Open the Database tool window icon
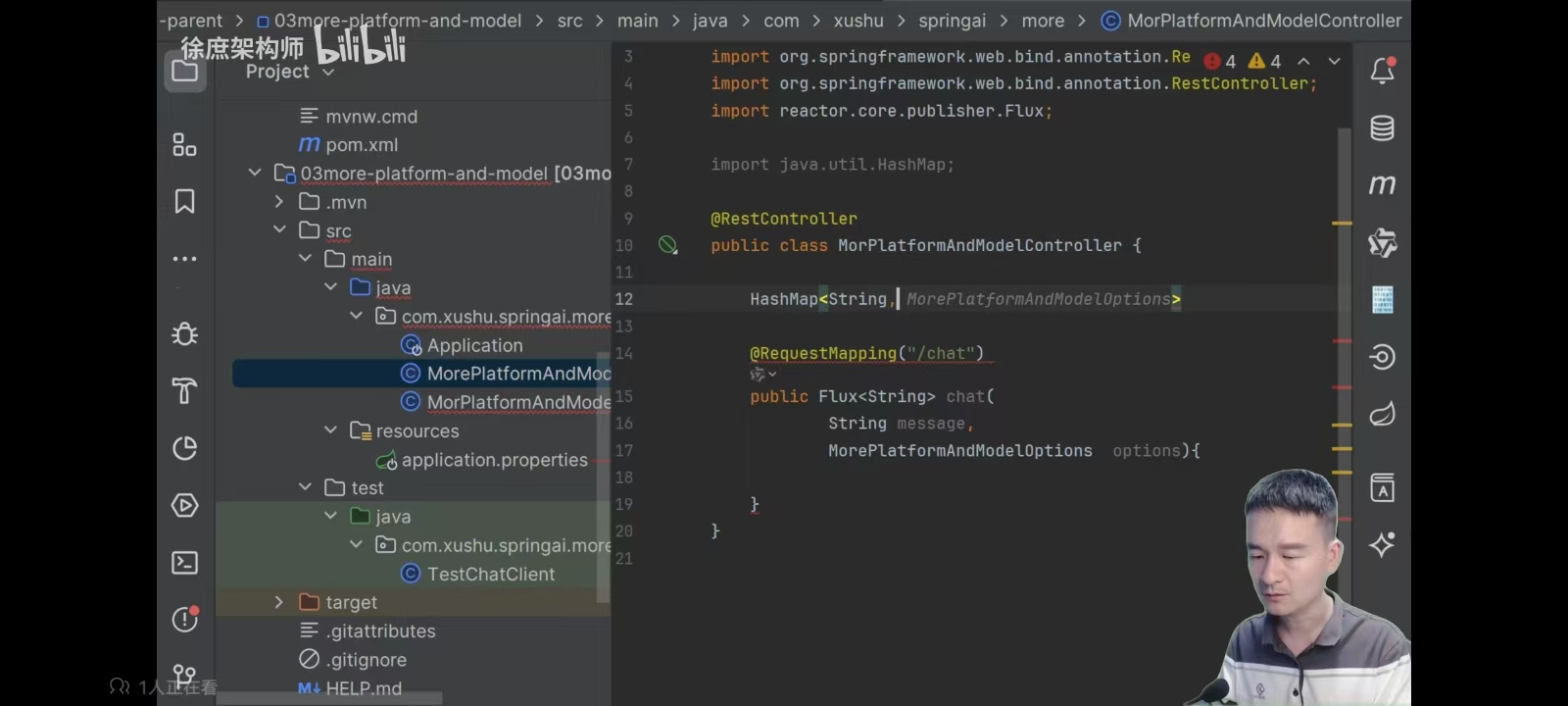The image size is (1568, 706). 1383,127
